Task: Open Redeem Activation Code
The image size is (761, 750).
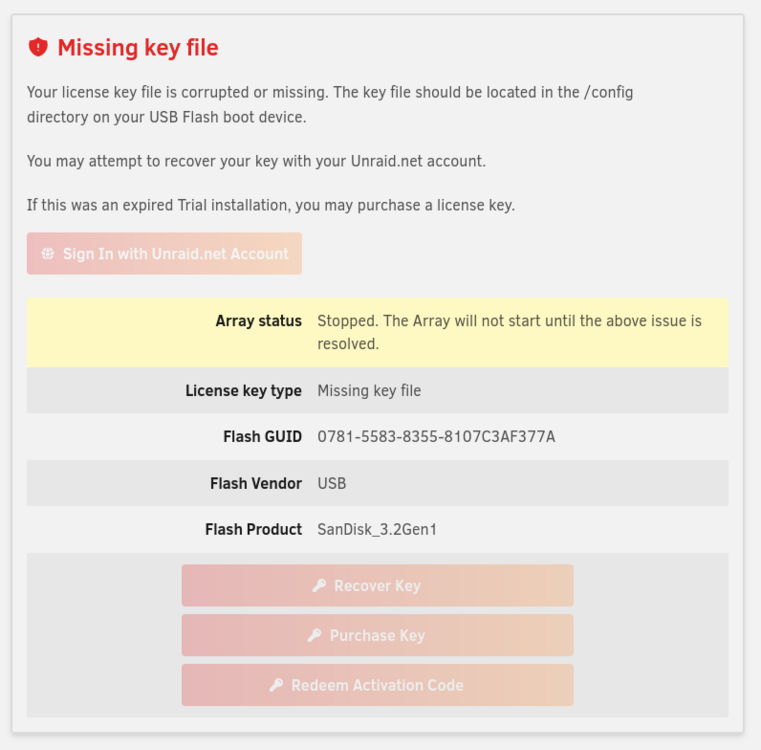Action: click(x=378, y=685)
